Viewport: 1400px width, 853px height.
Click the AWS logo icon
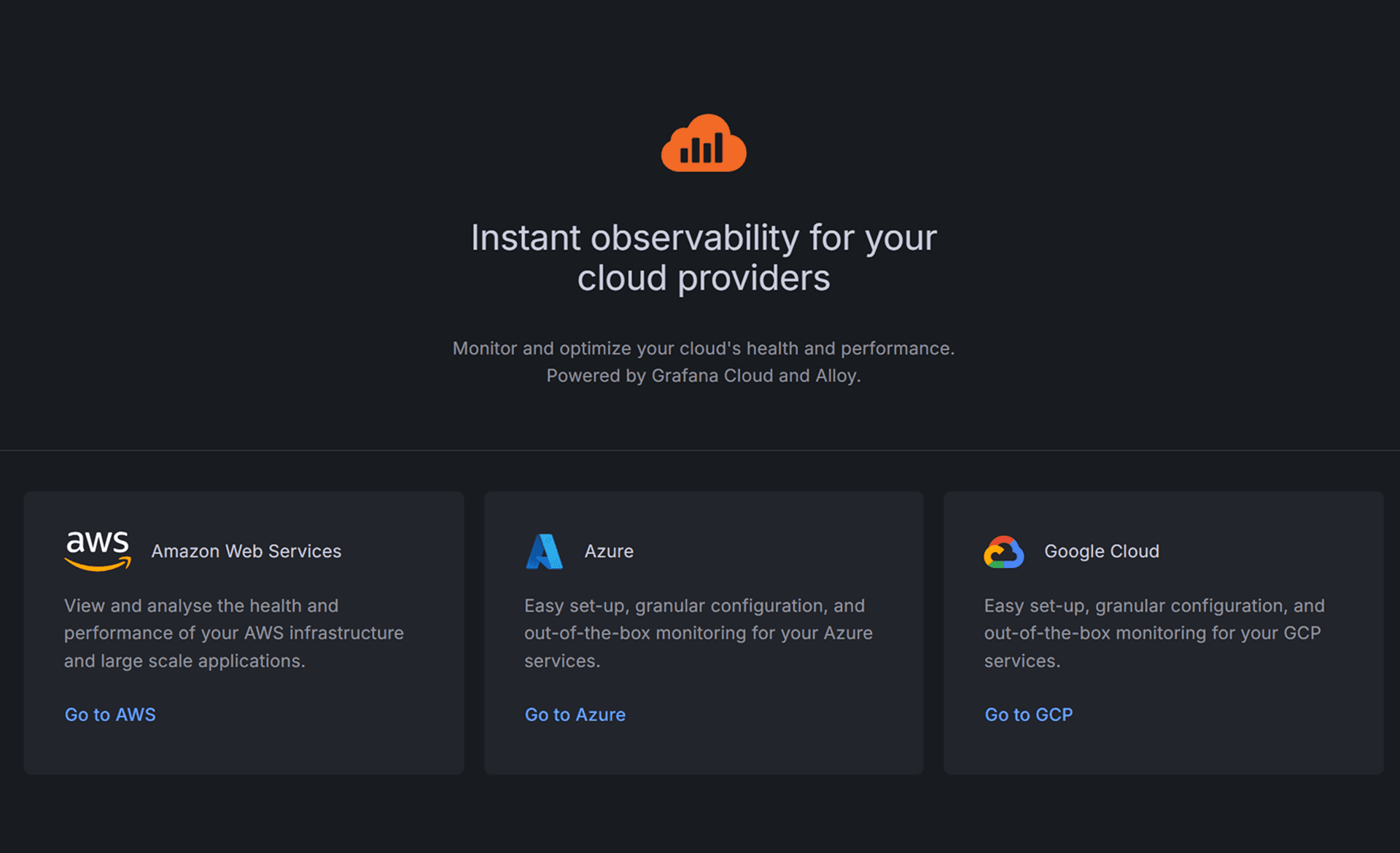point(98,551)
